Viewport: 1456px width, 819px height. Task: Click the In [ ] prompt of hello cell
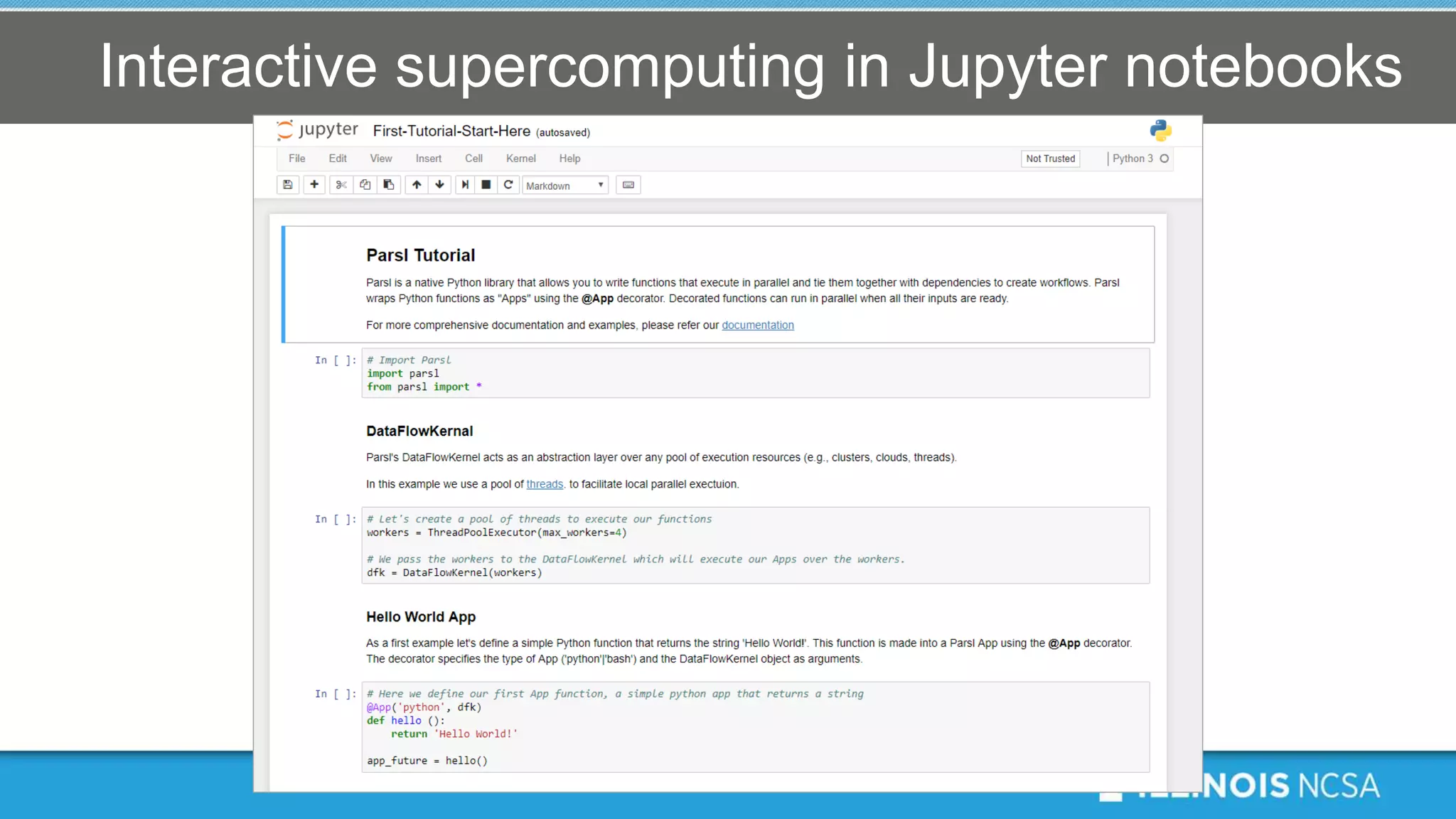(336, 694)
